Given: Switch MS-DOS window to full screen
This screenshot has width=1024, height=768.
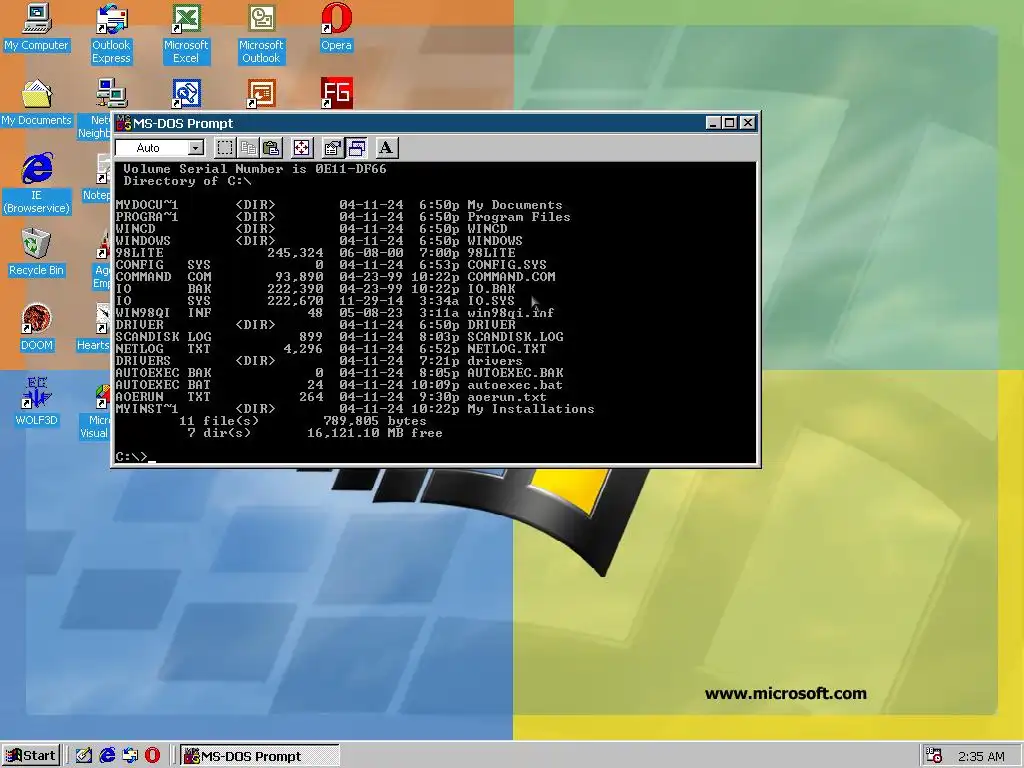Looking at the screenshot, I should (302, 148).
